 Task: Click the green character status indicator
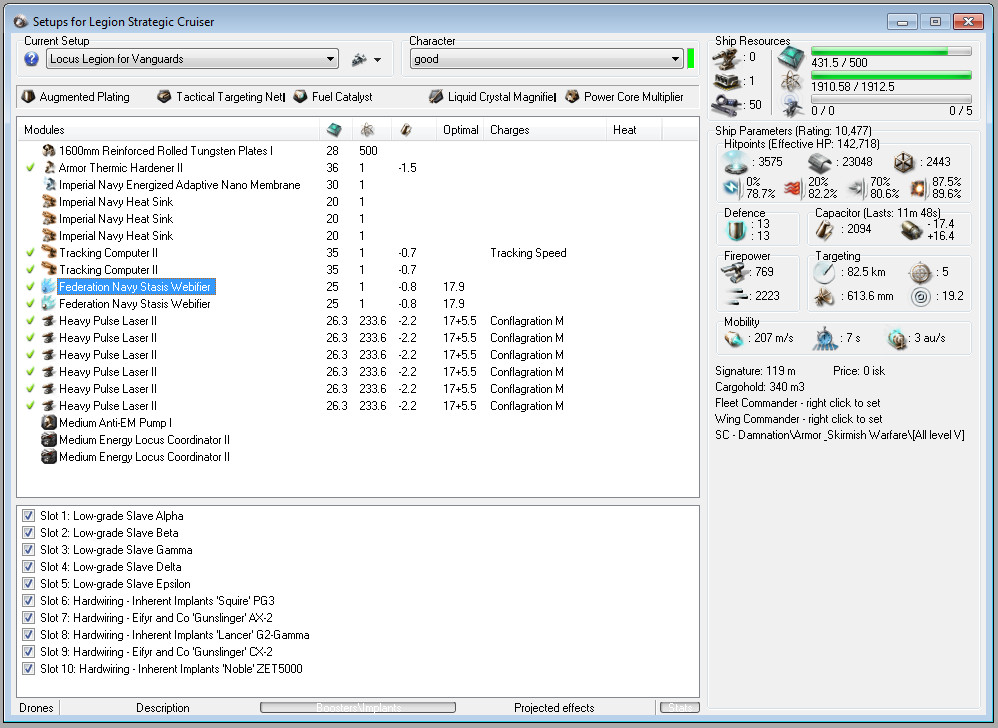click(x=691, y=58)
